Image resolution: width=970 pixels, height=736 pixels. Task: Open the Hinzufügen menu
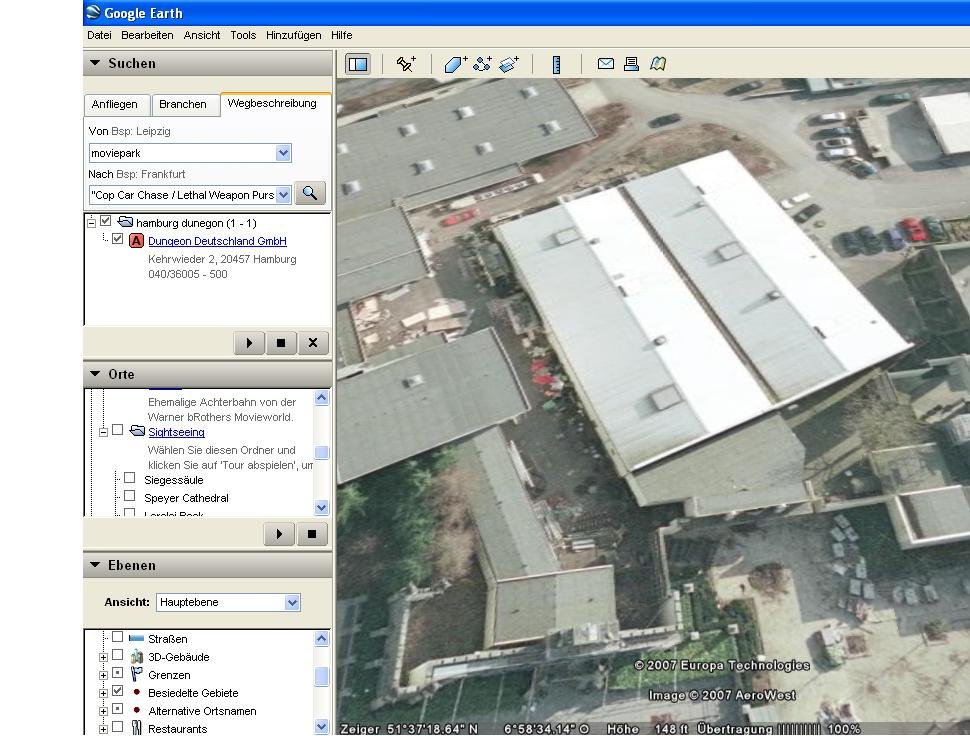coord(293,35)
